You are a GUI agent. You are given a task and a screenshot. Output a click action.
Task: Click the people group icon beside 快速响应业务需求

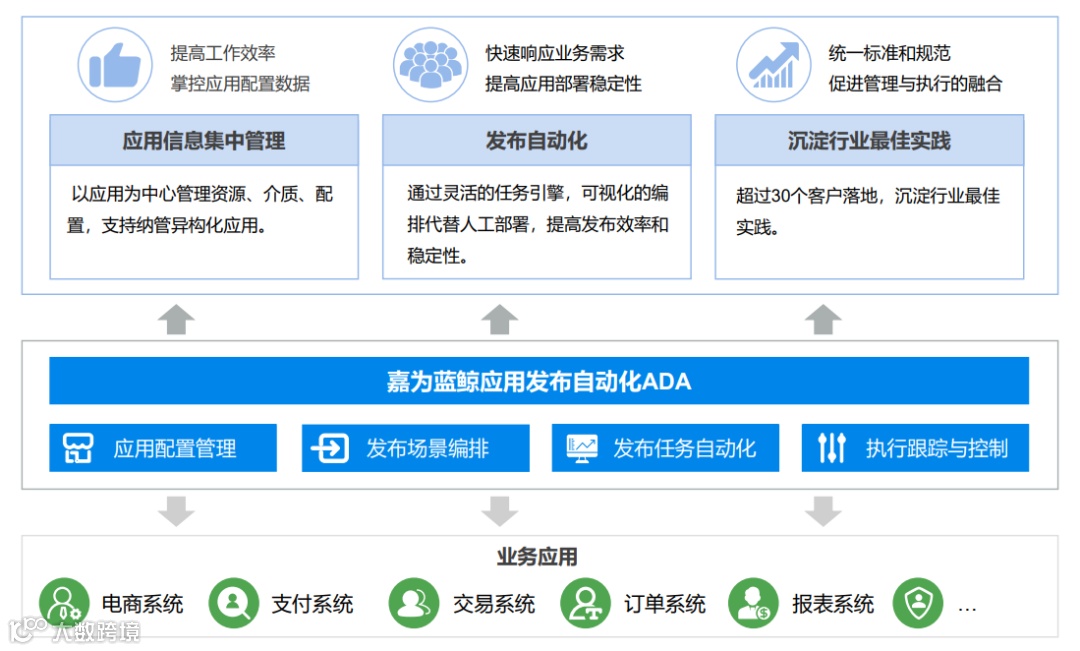pos(430,65)
